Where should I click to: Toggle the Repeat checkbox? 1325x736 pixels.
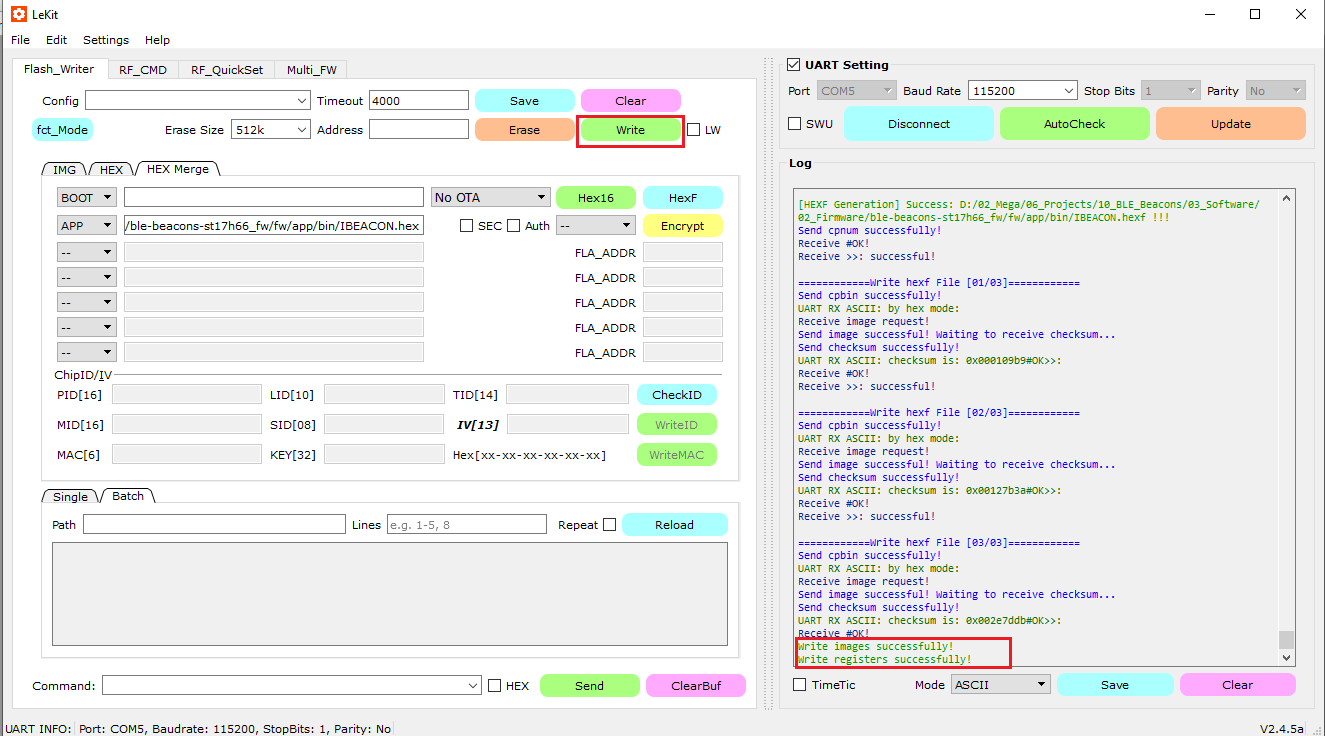609,525
